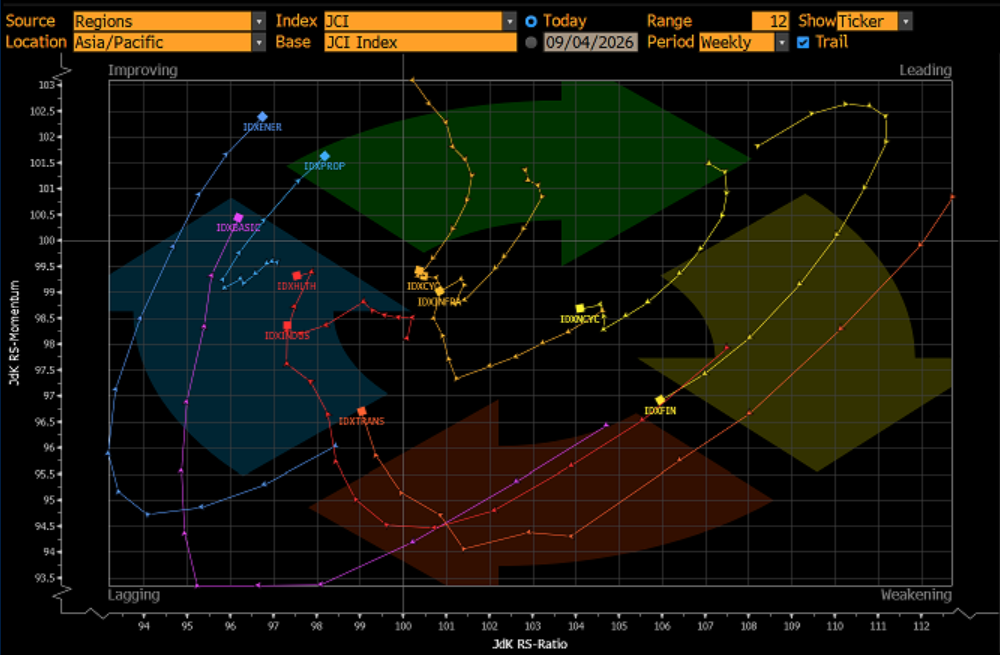Select the IDXHLTH red square marker
Viewport: 1000px width, 655px height.
click(297, 276)
